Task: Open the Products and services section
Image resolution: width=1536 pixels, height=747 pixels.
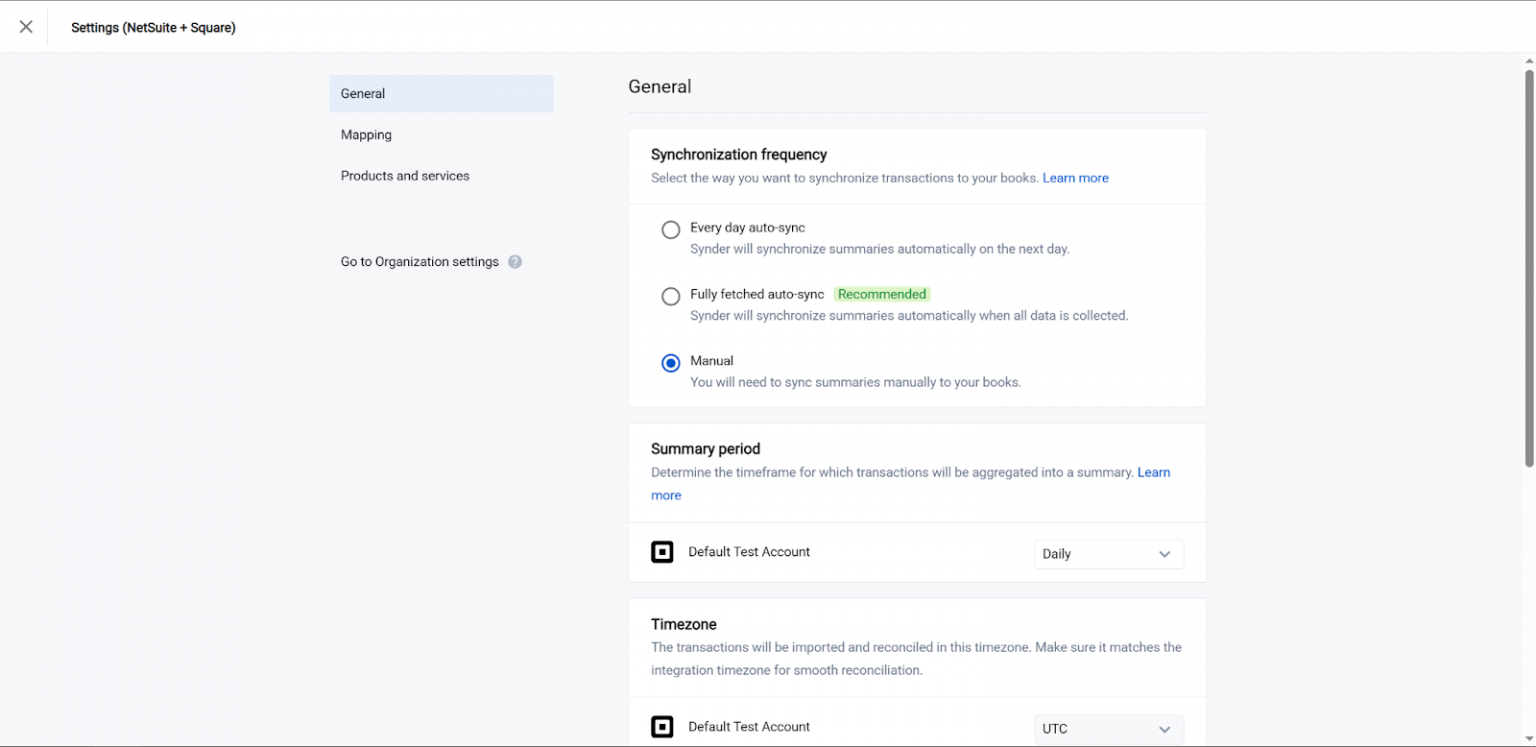Action: pyautogui.click(x=405, y=175)
